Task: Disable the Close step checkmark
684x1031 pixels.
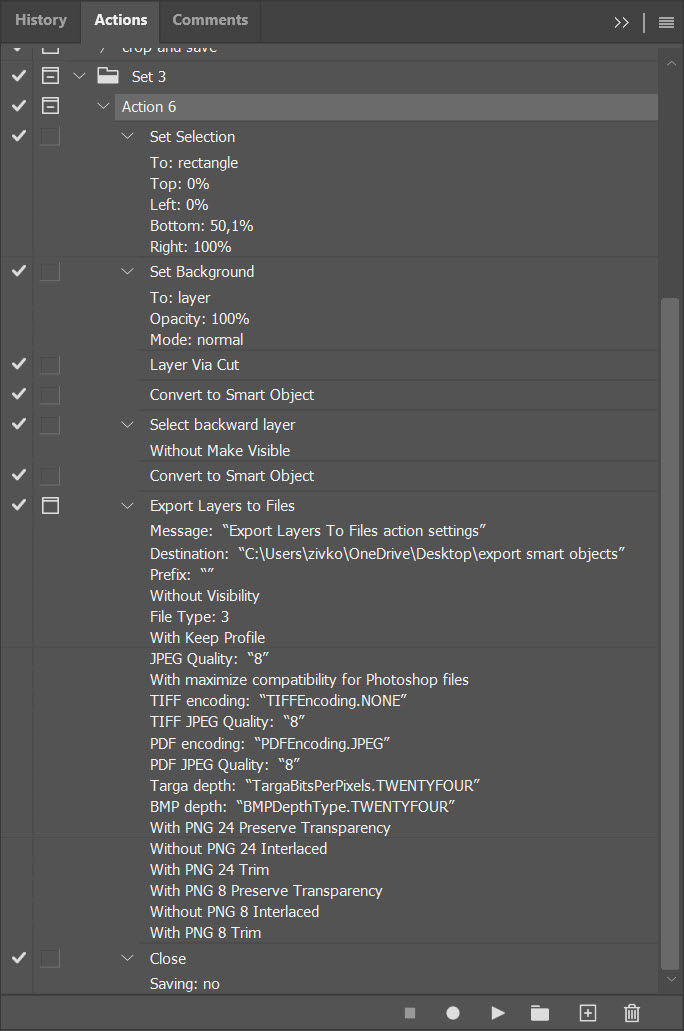Action: point(18,958)
